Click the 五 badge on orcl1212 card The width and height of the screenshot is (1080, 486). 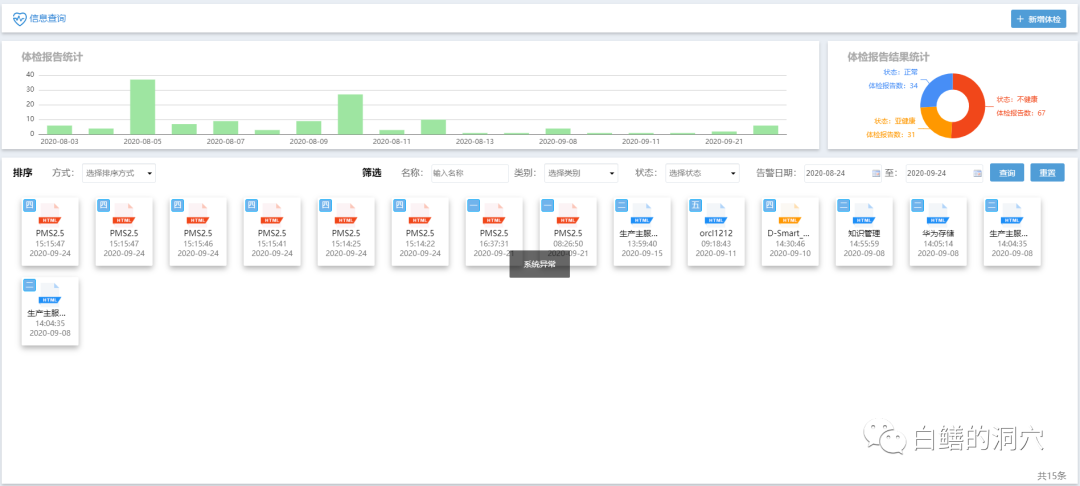point(695,204)
